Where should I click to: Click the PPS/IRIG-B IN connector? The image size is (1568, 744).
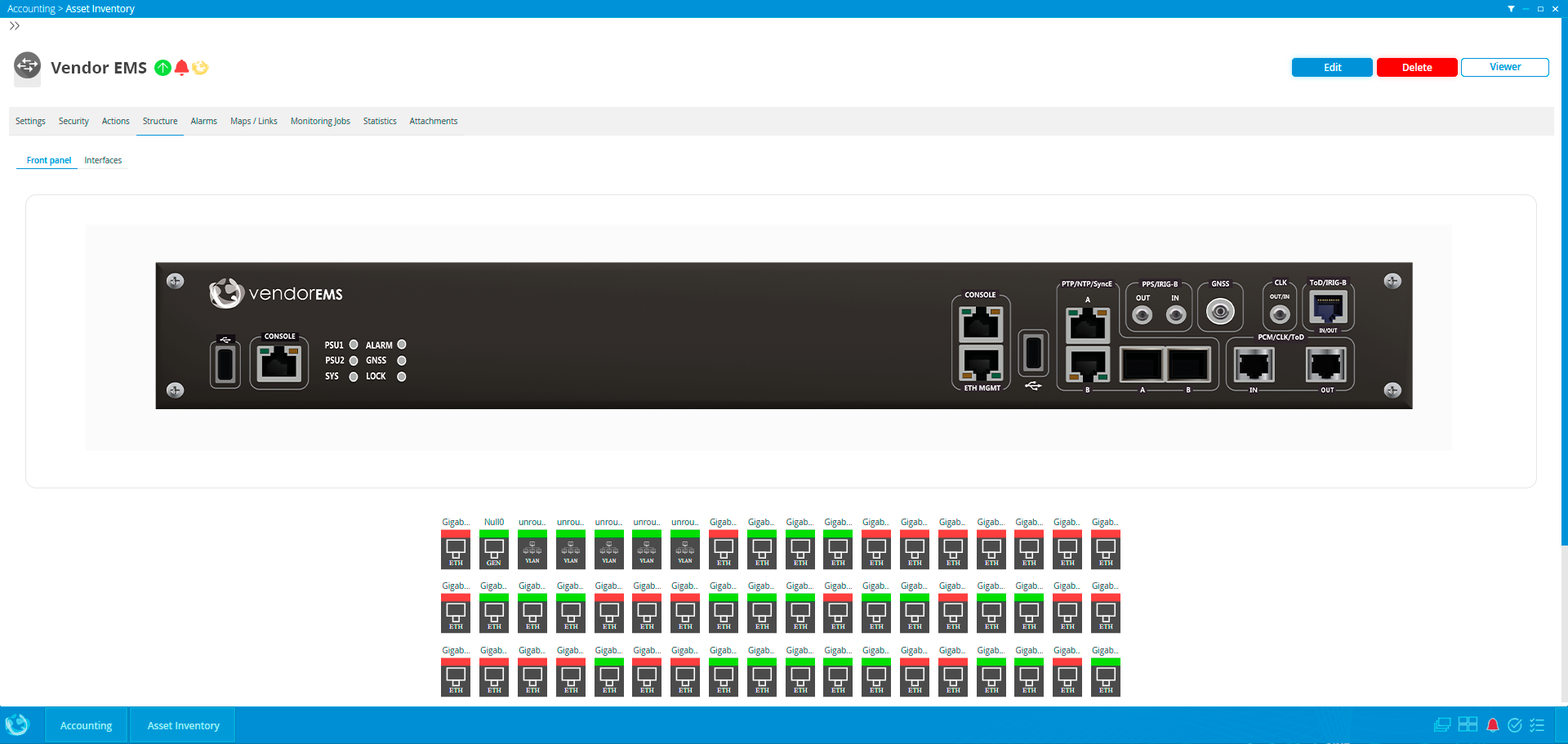pos(1176,314)
